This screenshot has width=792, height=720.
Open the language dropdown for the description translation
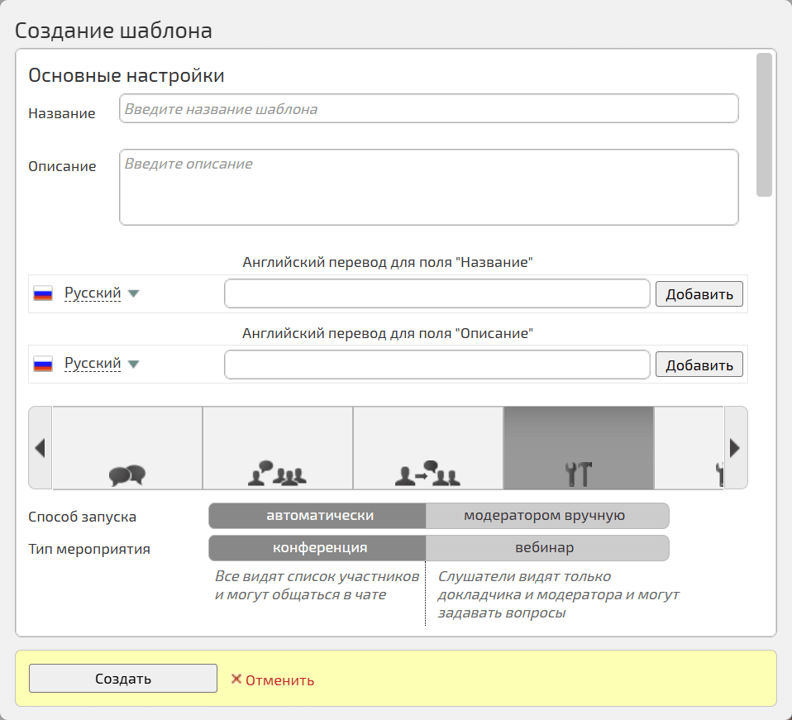point(101,364)
